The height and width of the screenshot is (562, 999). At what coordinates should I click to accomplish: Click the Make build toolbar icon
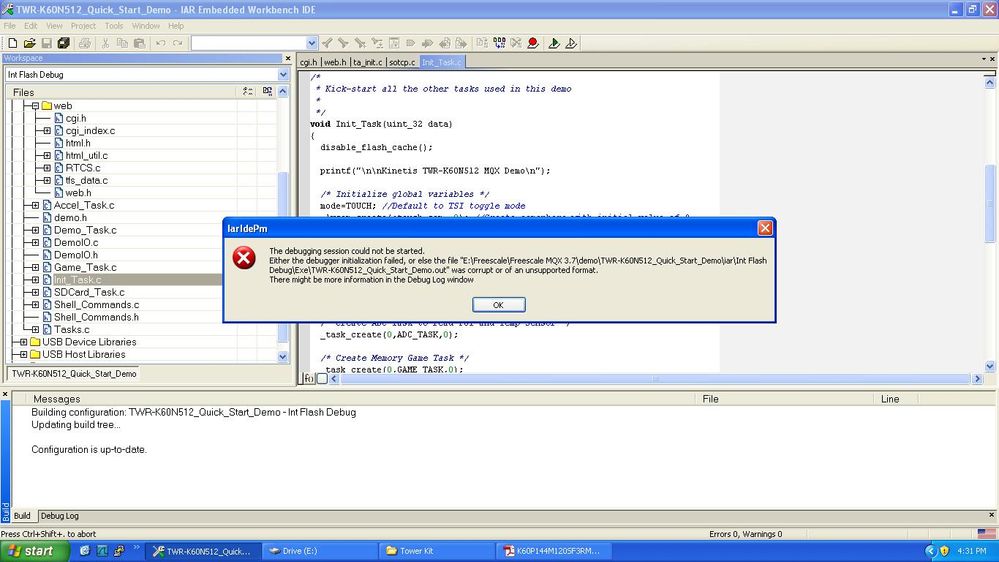pos(499,43)
